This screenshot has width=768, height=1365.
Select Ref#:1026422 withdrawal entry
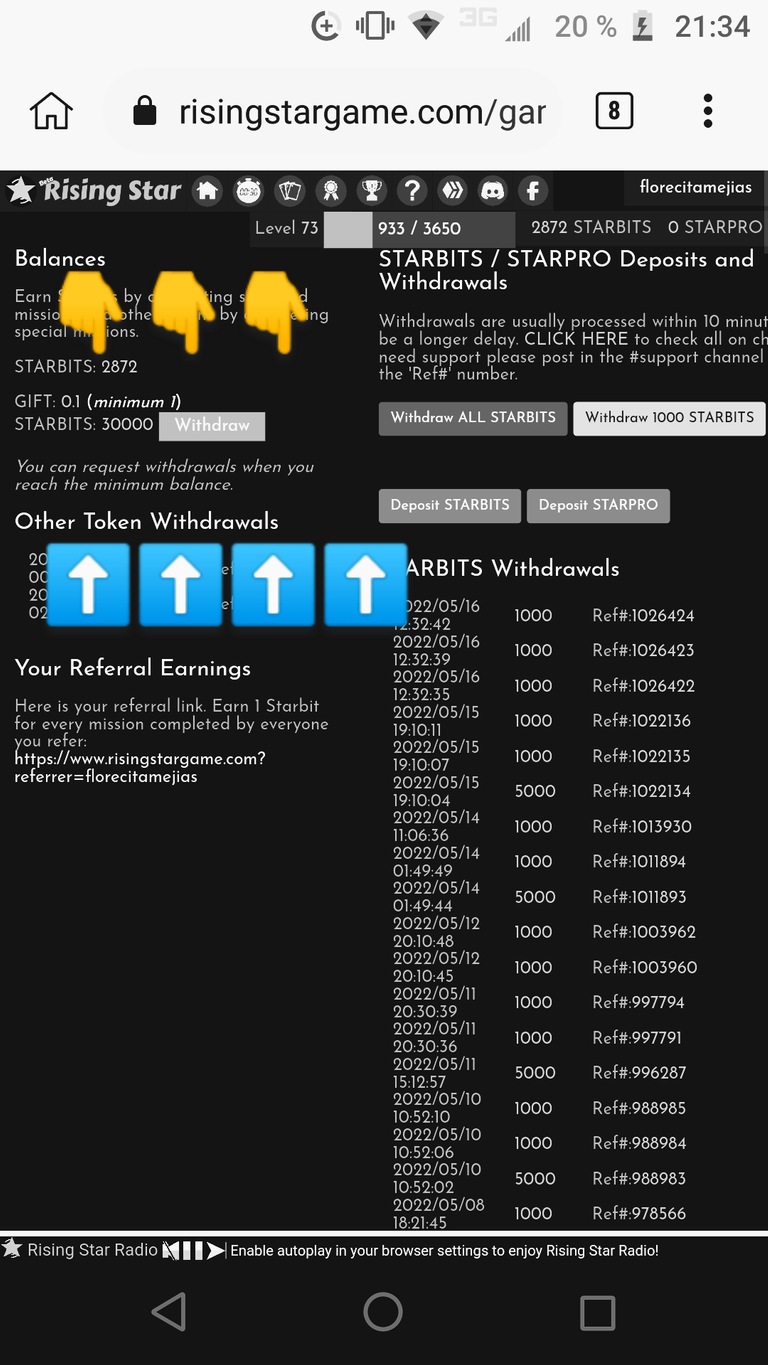[643, 686]
